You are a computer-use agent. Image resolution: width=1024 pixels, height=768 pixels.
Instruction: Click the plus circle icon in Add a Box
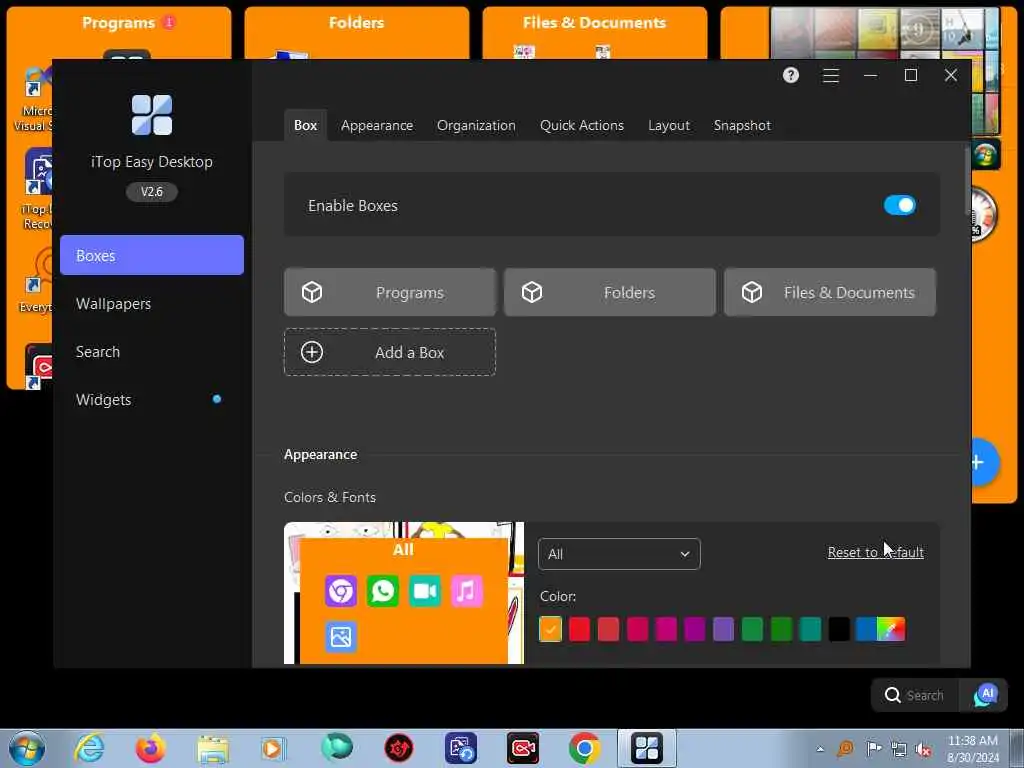pyautogui.click(x=312, y=352)
